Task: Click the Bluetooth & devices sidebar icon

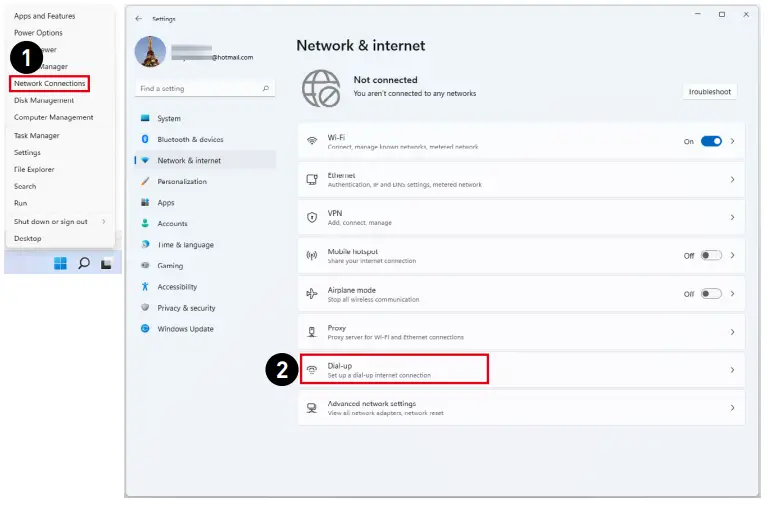Action: click(145, 139)
